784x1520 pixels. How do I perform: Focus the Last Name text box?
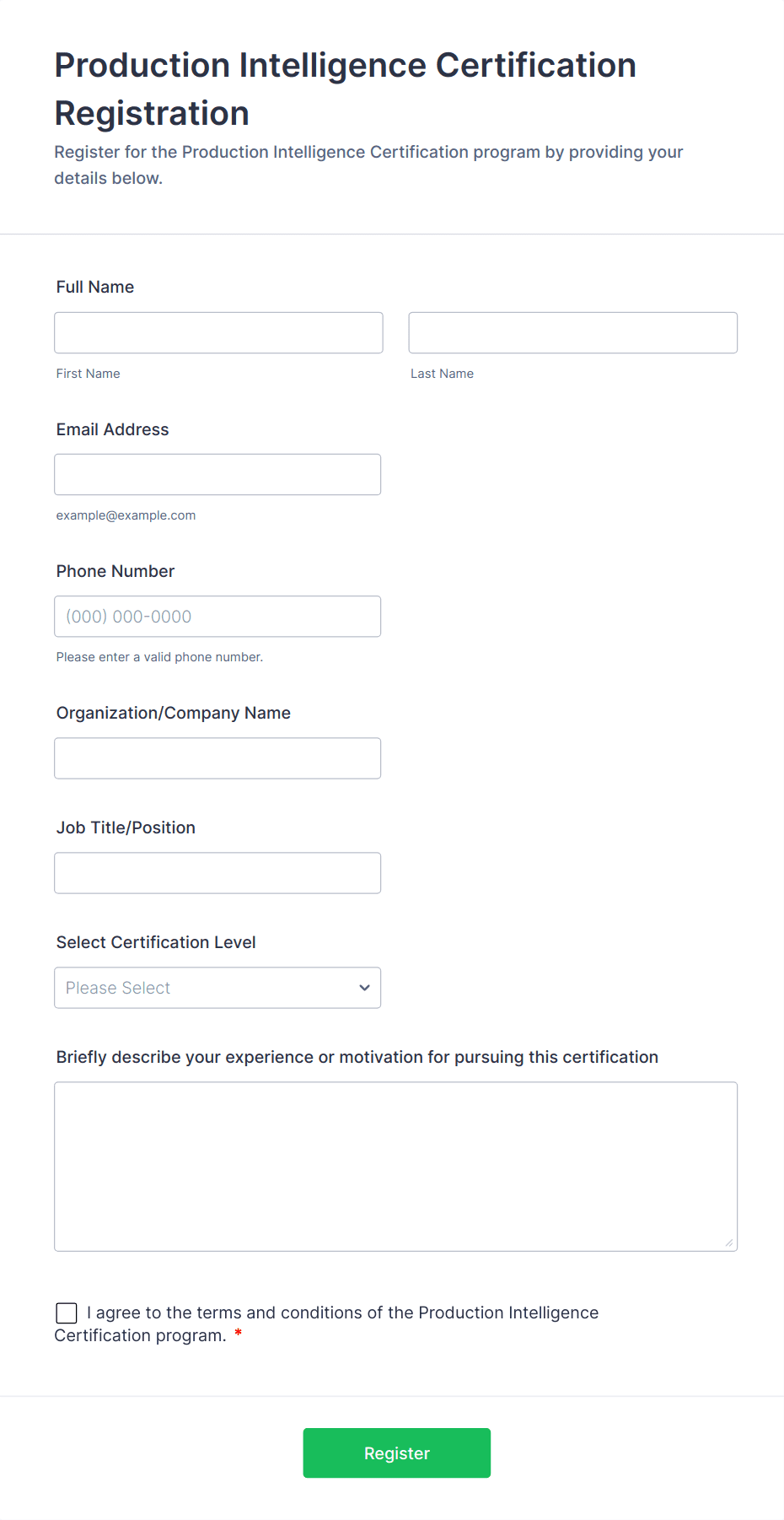(572, 333)
